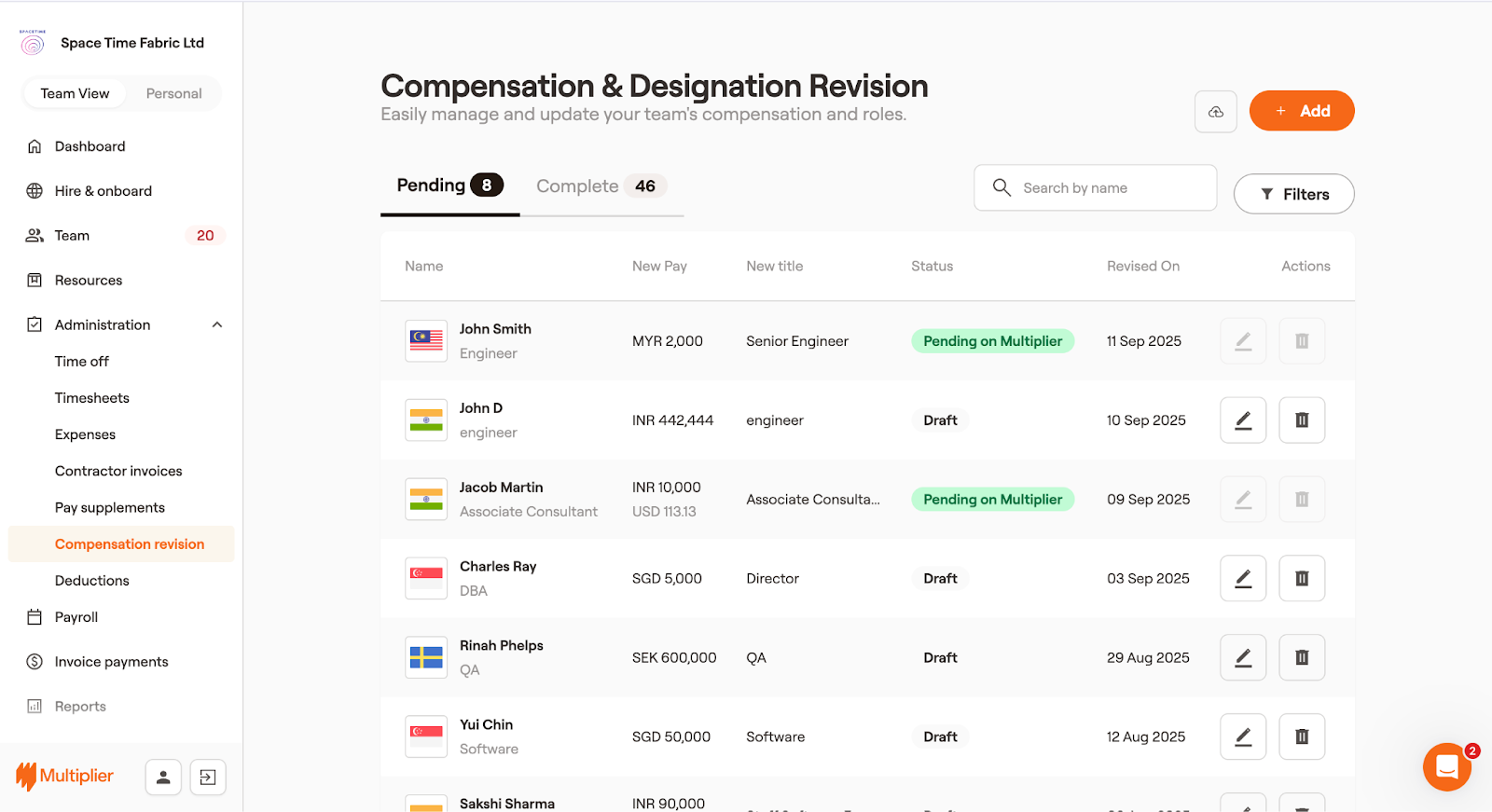
Task: Delete Yui Chin's draft revision
Action: [1301, 737]
